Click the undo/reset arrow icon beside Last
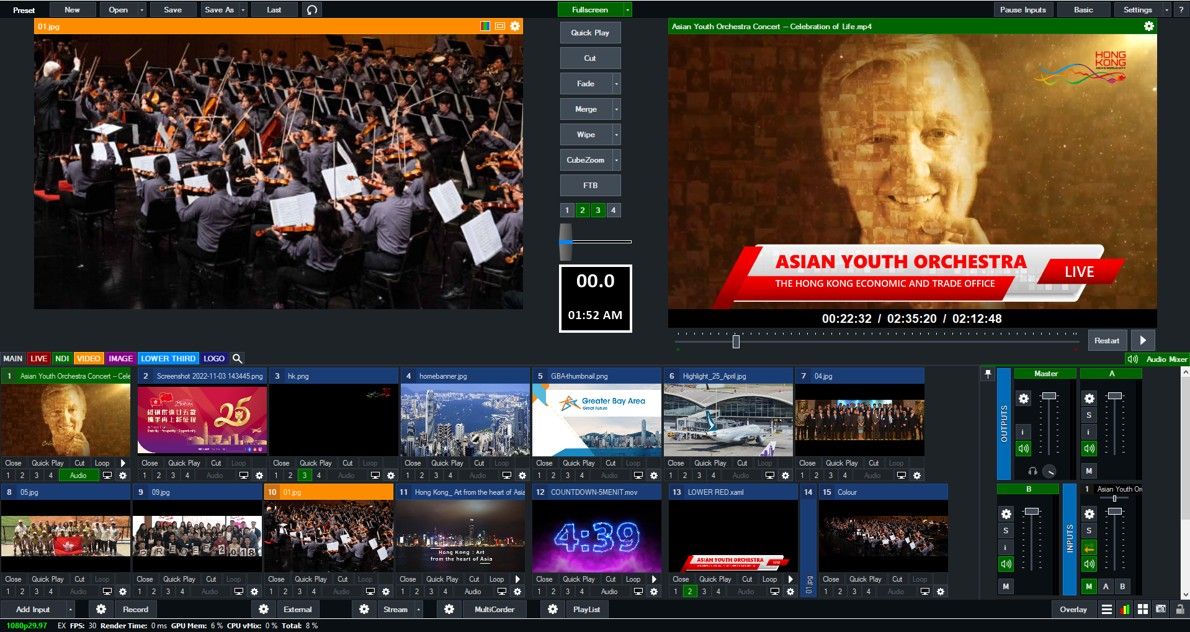Image resolution: width=1190 pixels, height=632 pixels. tap(313, 10)
